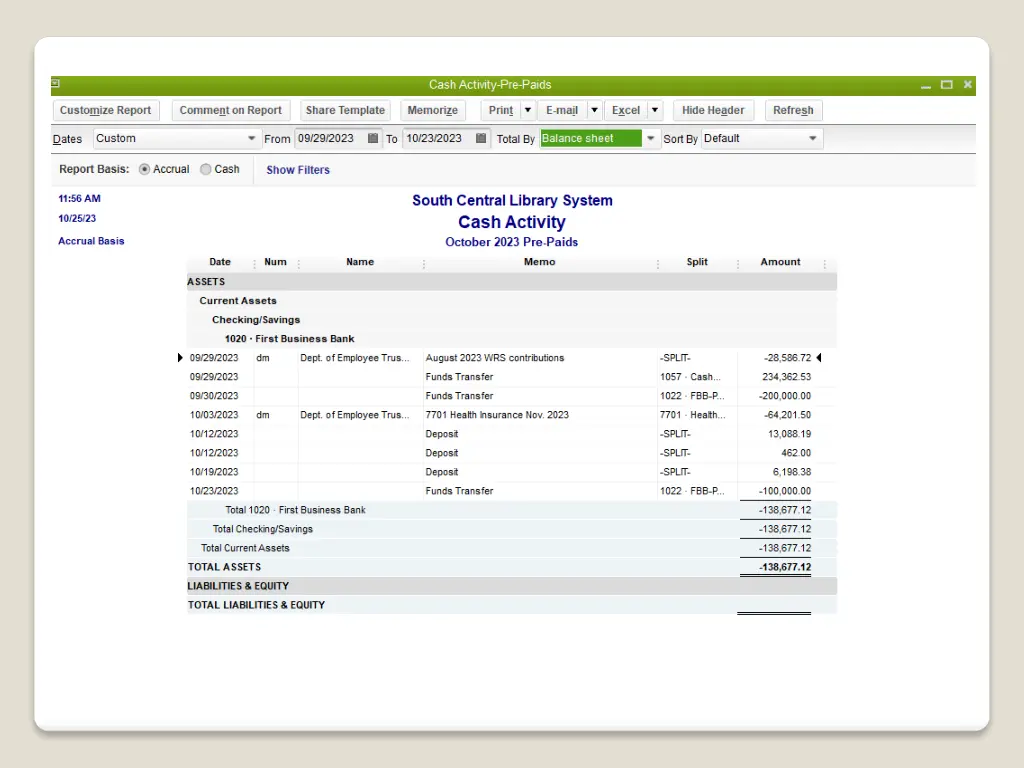Click the TOTAL LIABILITIES & EQUITY row label
Image resolution: width=1024 pixels, height=768 pixels.
[x=256, y=605]
